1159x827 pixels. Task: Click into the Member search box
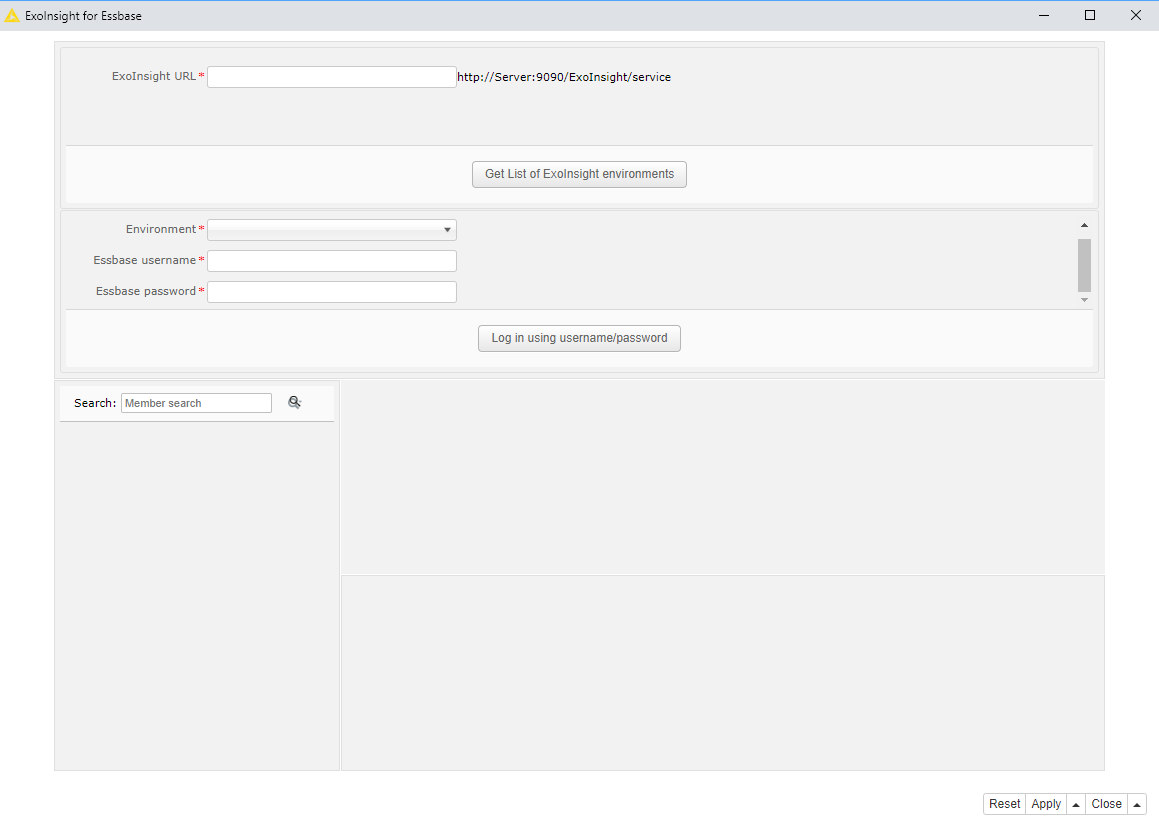click(x=197, y=403)
